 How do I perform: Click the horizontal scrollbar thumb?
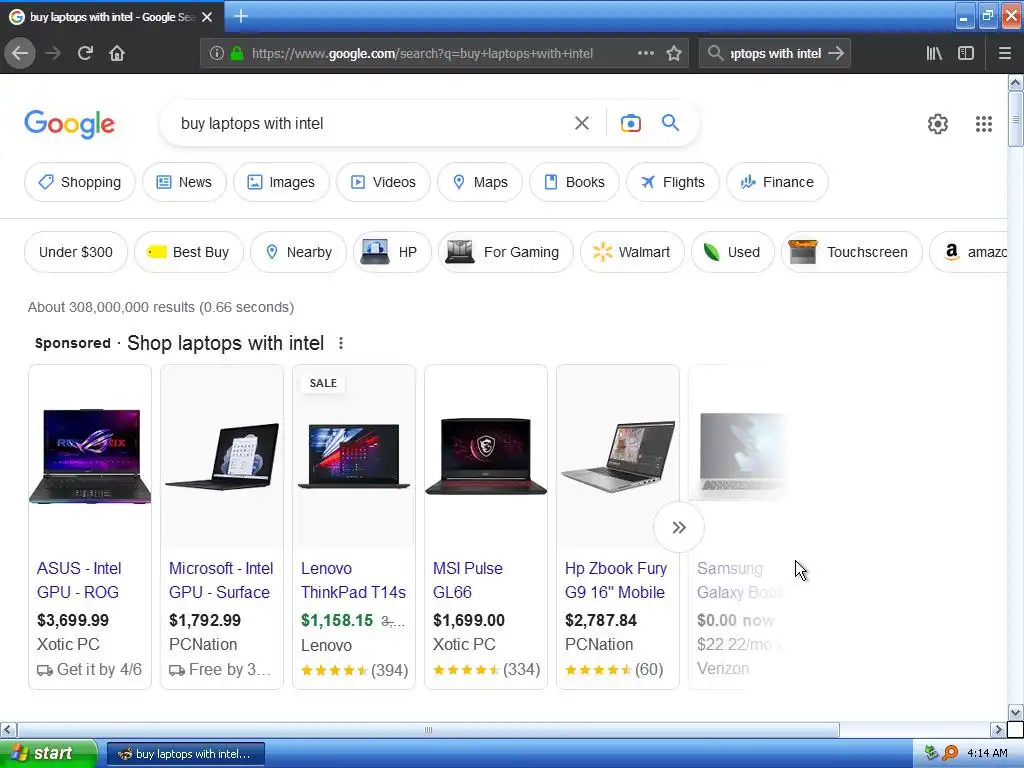428,729
